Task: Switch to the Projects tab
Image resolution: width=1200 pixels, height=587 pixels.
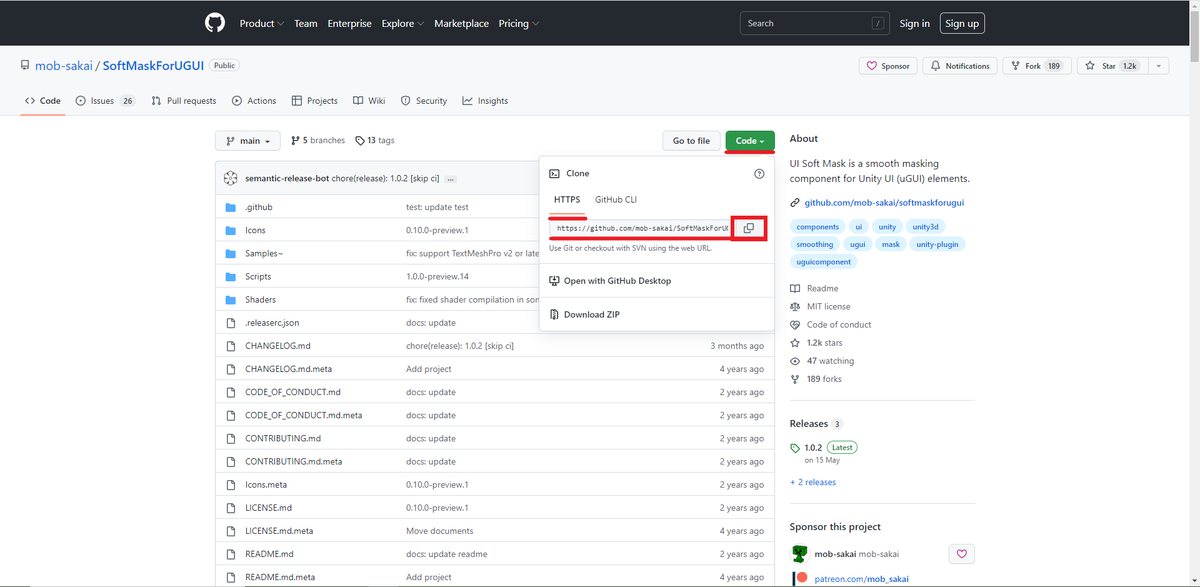Action: point(315,101)
